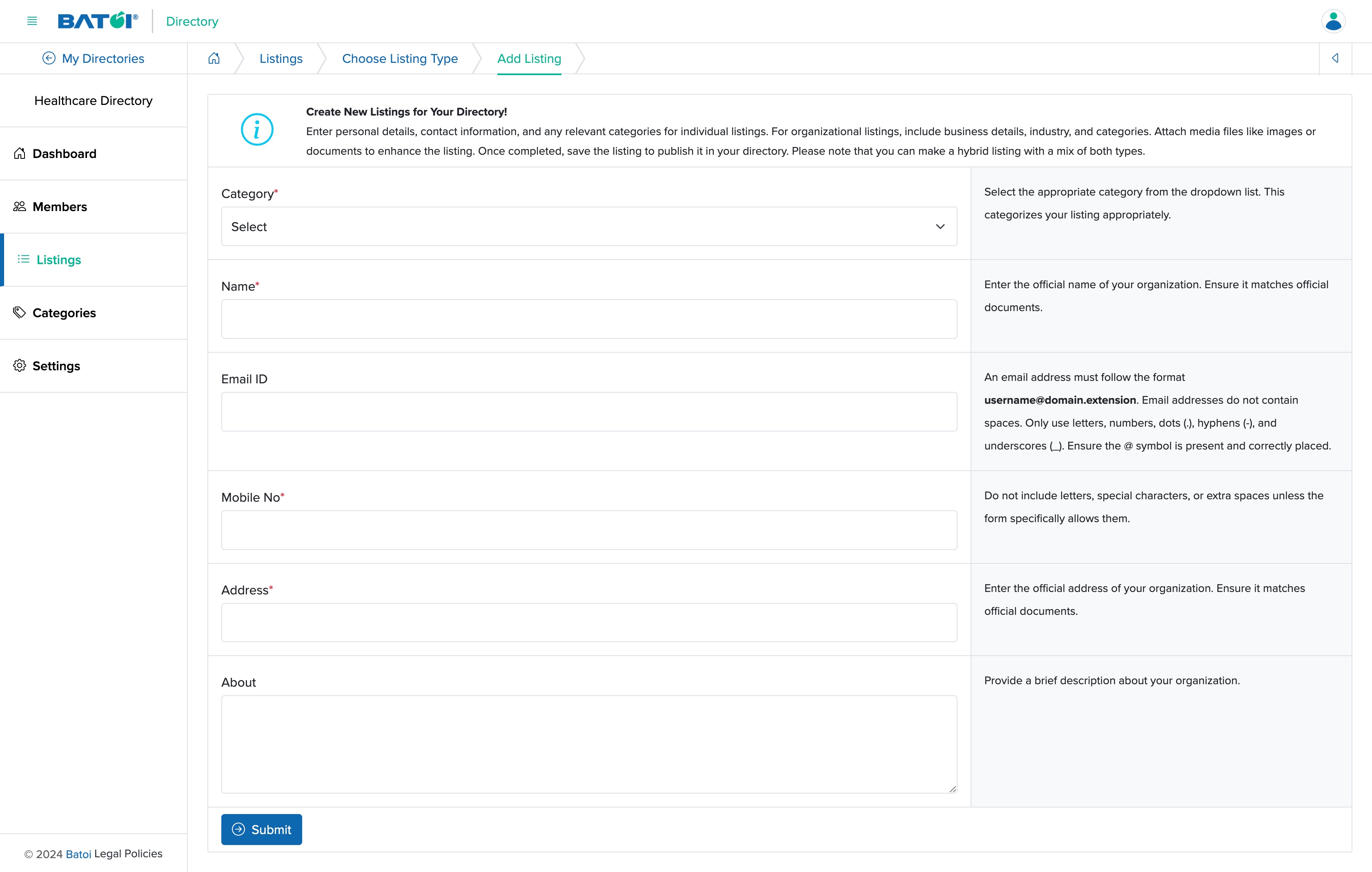The height and width of the screenshot is (872, 1372).
Task: Switch to the Listings breadcrumb
Action: (281, 58)
